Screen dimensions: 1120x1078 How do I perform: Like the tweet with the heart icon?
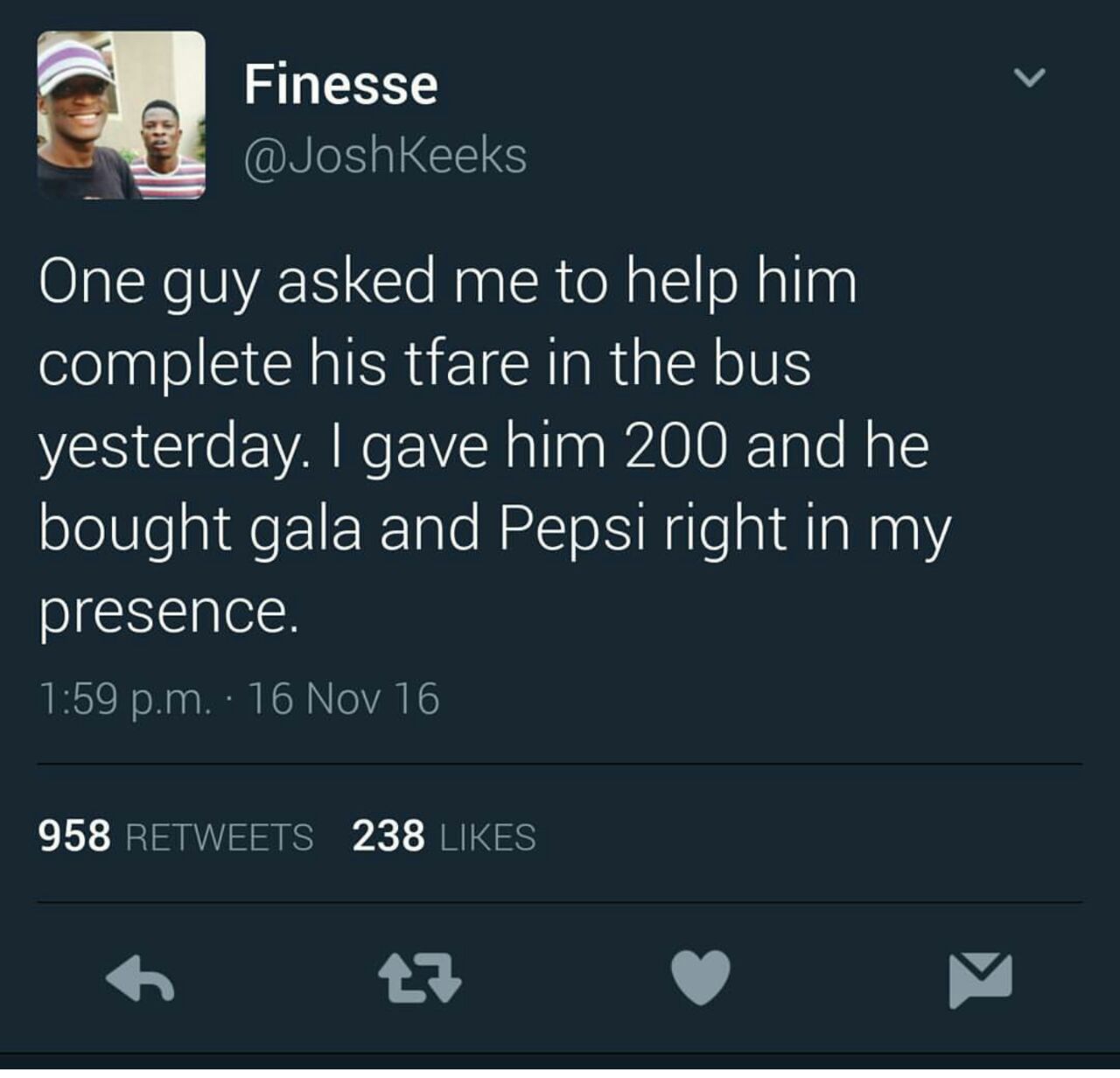[700, 976]
